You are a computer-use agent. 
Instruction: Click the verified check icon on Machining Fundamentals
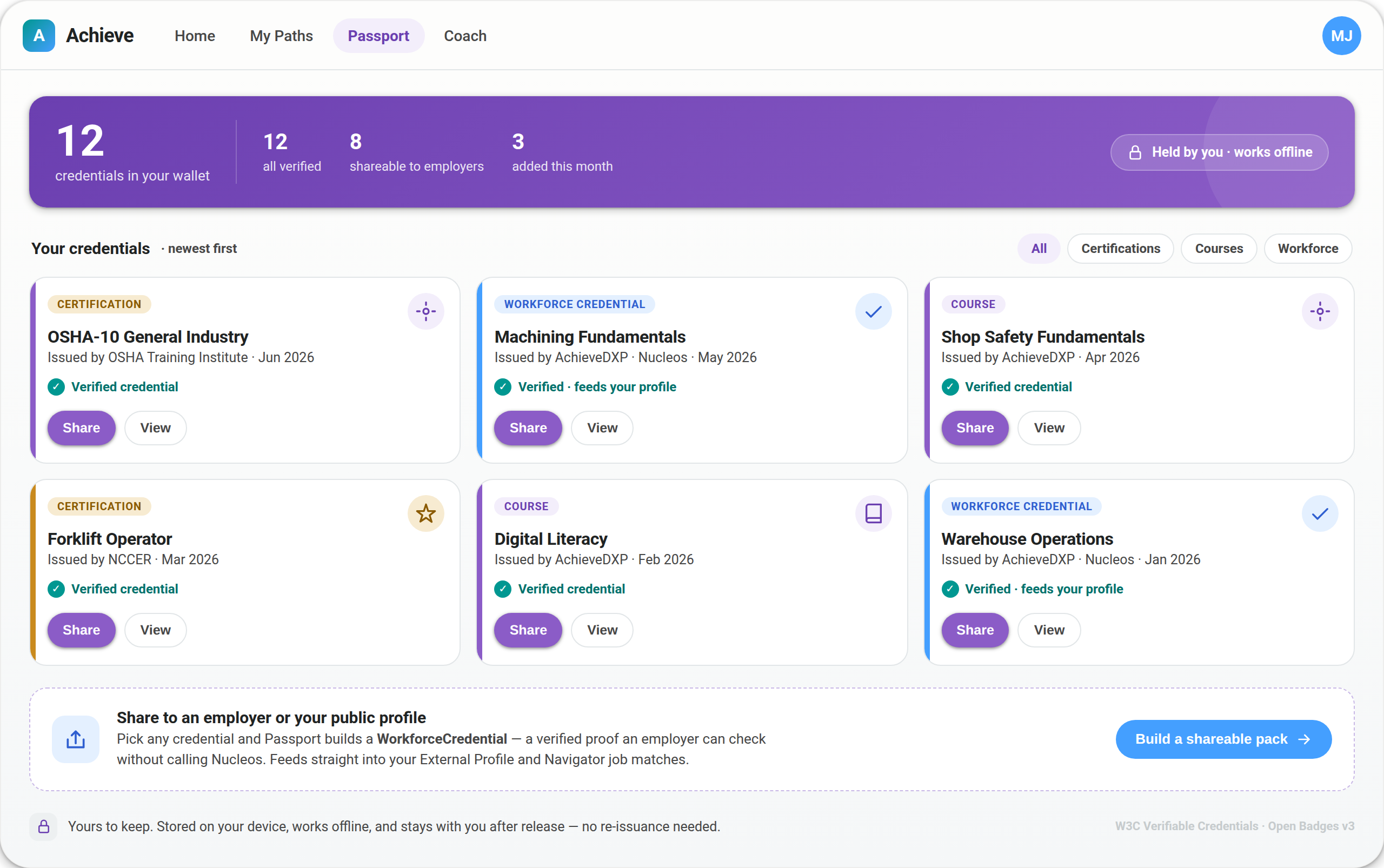pyautogui.click(x=502, y=387)
